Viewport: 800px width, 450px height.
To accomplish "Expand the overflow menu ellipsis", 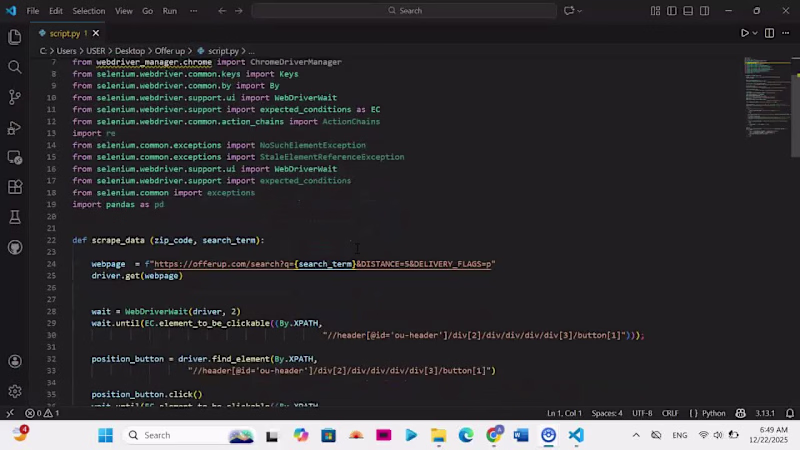I will [193, 11].
